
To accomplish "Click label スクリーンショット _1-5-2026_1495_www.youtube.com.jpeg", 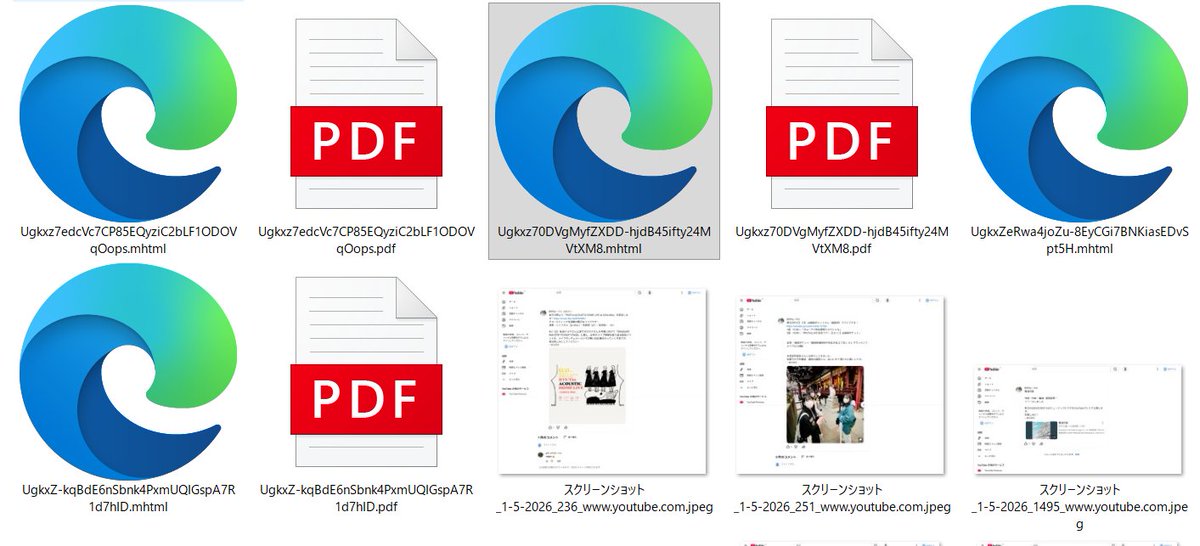I will [1080, 506].
